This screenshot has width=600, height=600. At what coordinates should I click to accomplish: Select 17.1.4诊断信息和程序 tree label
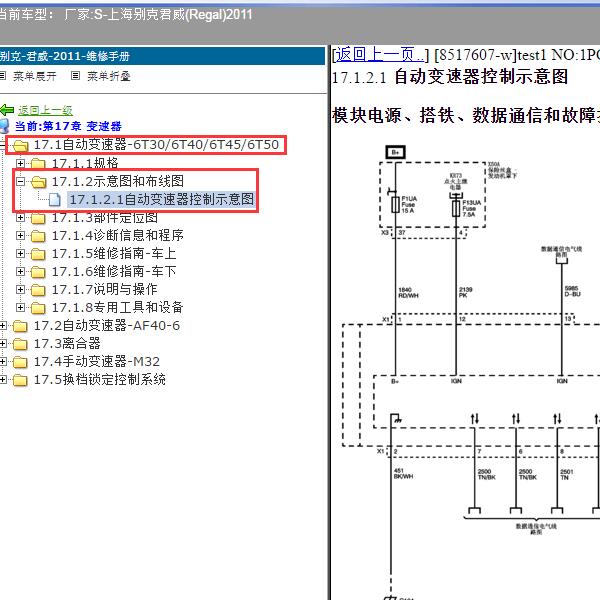117,235
